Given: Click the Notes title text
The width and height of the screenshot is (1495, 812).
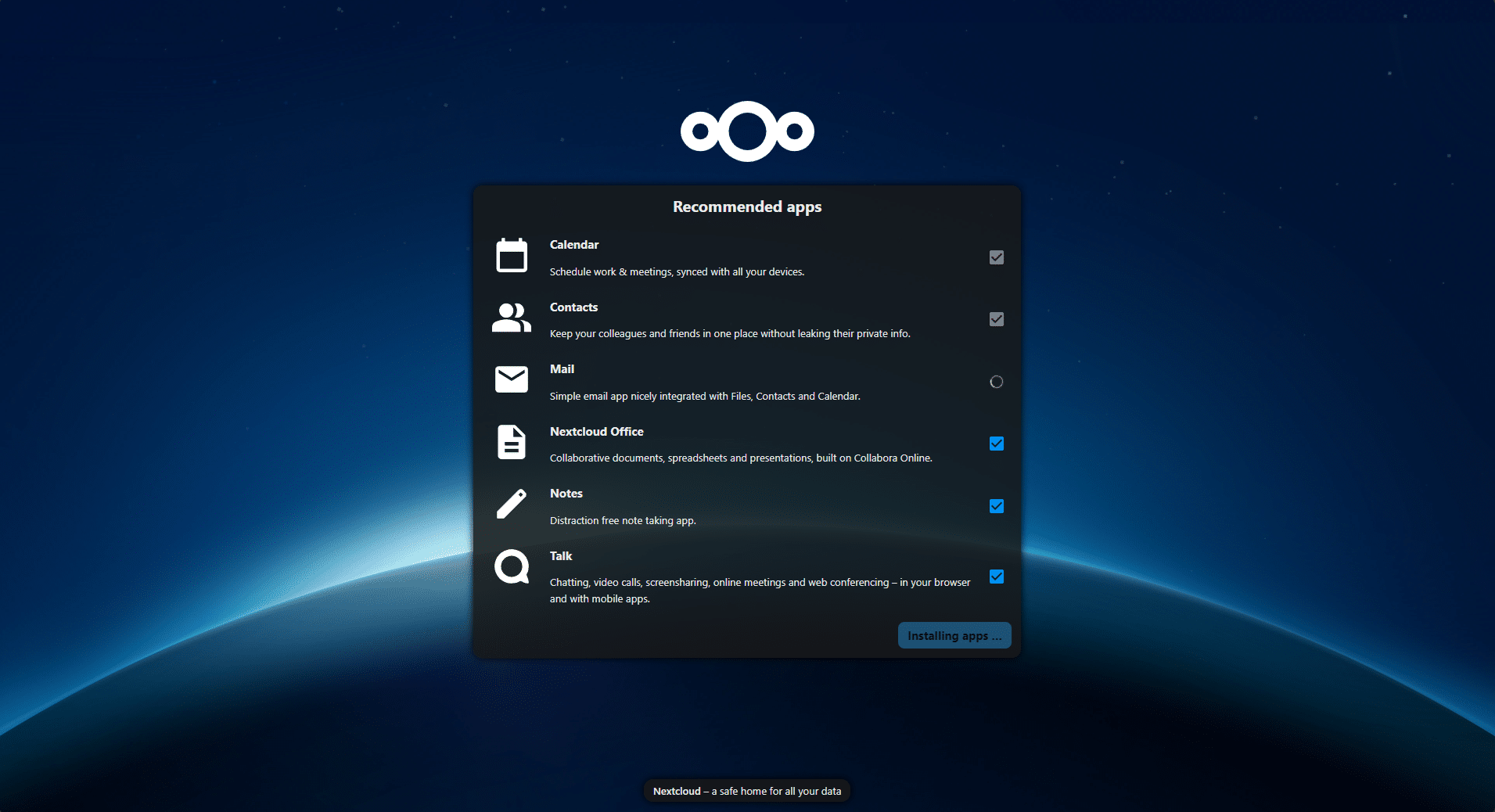Looking at the screenshot, I should [x=566, y=493].
